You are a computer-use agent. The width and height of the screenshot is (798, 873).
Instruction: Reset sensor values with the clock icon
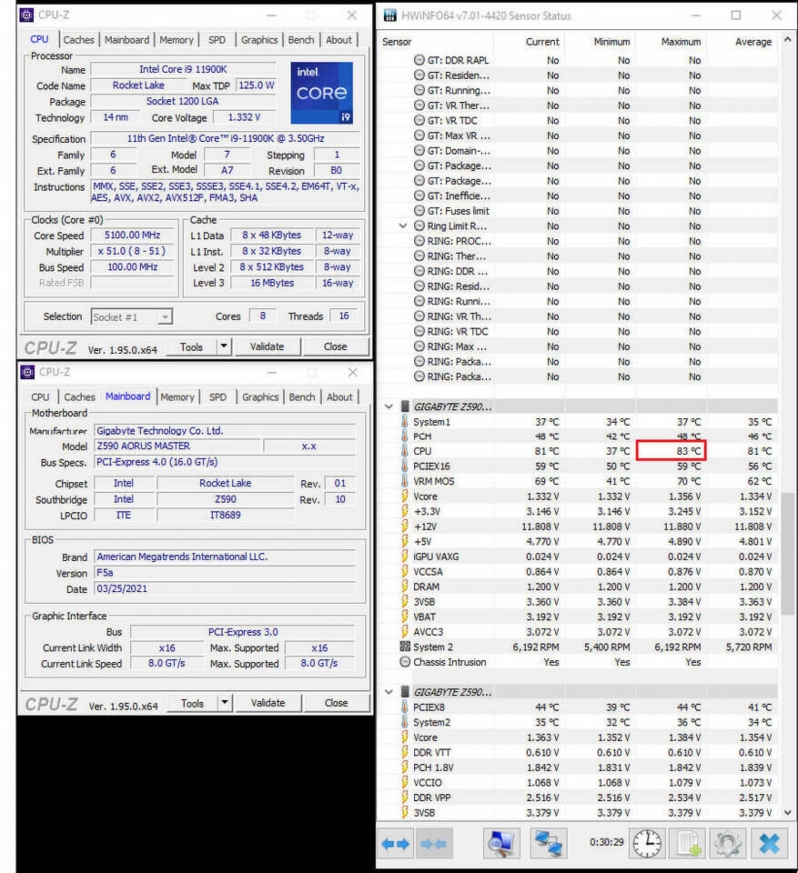(x=649, y=842)
